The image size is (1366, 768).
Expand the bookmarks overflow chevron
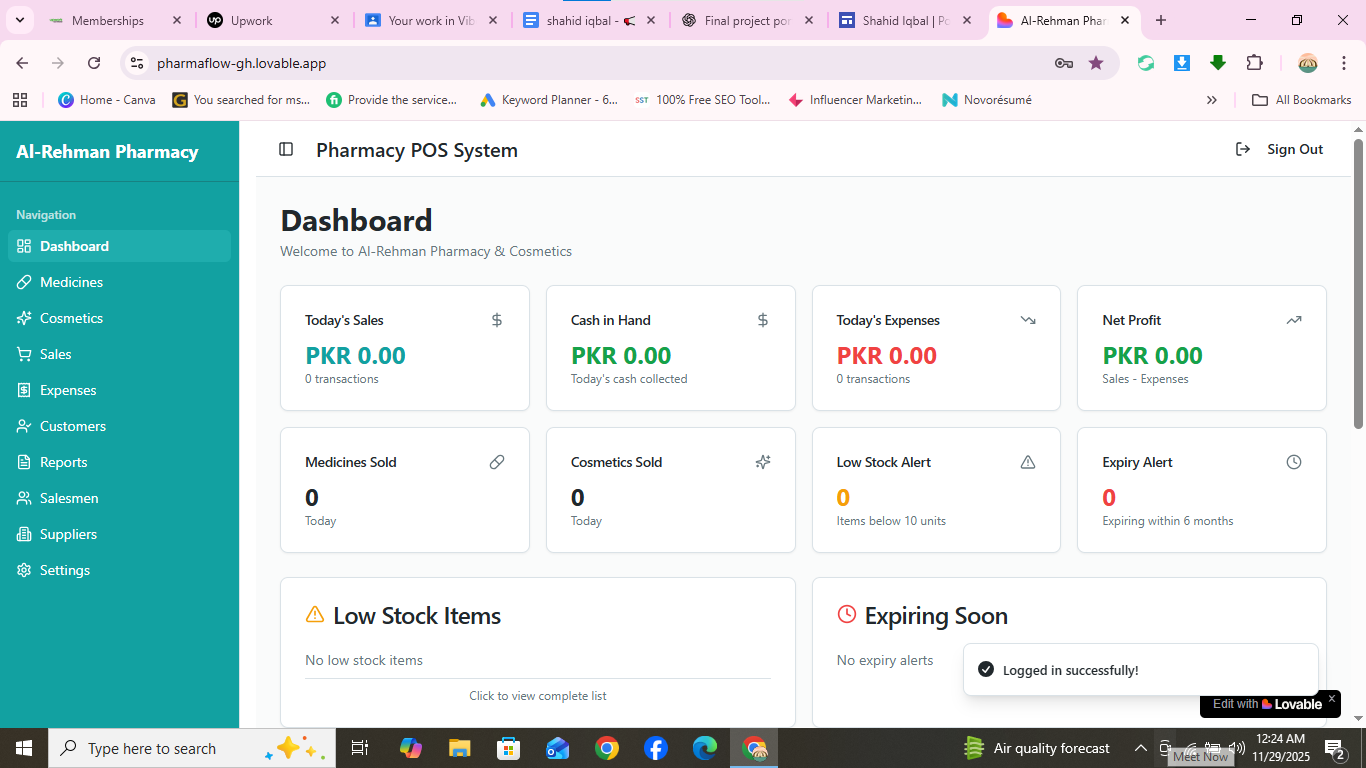pyautogui.click(x=1211, y=99)
